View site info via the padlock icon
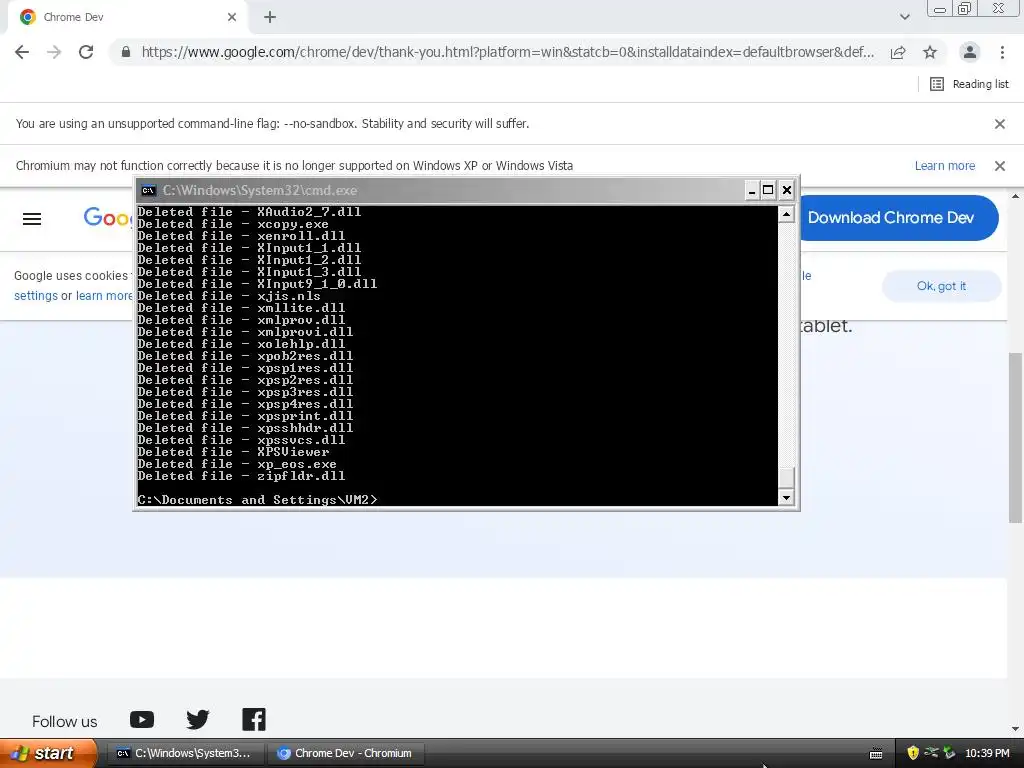This screenshot has width=1024, height=768. (126, 52)
